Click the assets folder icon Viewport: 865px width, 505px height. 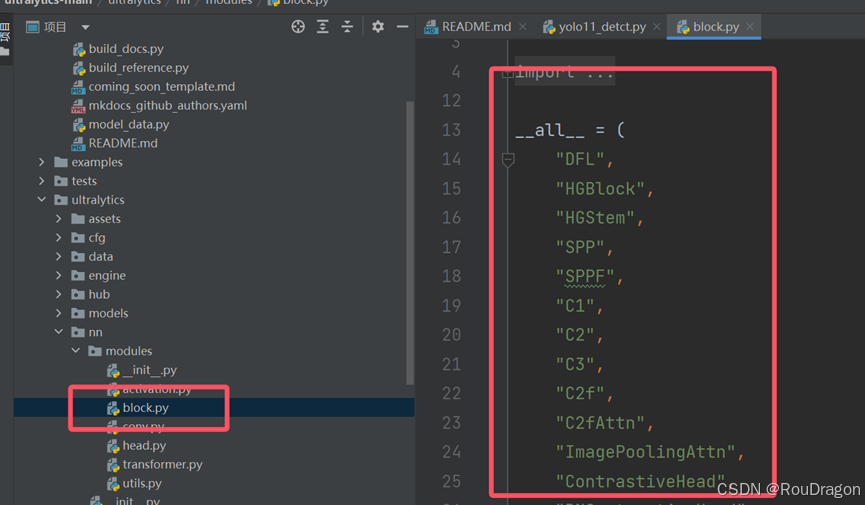78,219
